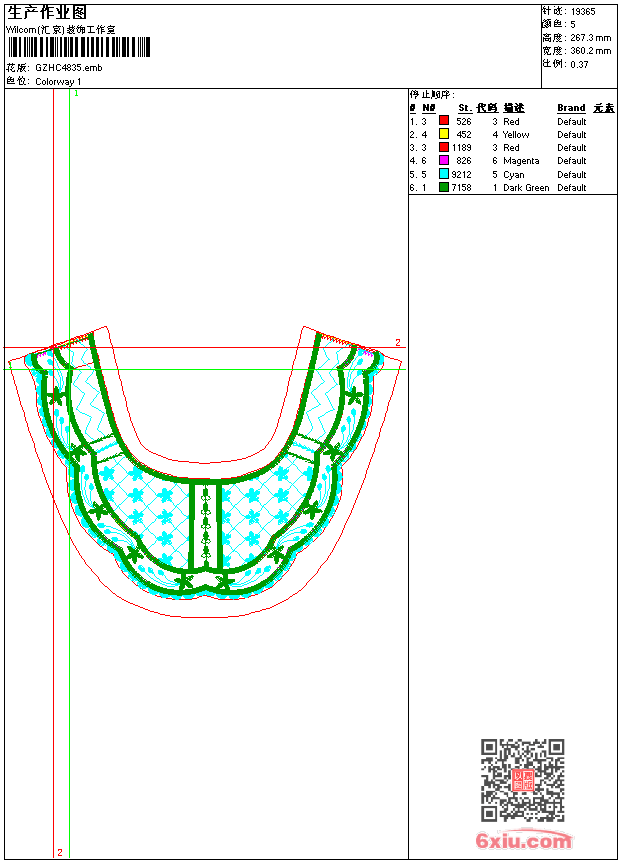Viewport: 620px width, 860px height.
Task: Click the embroidery collar design preview
Action: coord(207,472)
